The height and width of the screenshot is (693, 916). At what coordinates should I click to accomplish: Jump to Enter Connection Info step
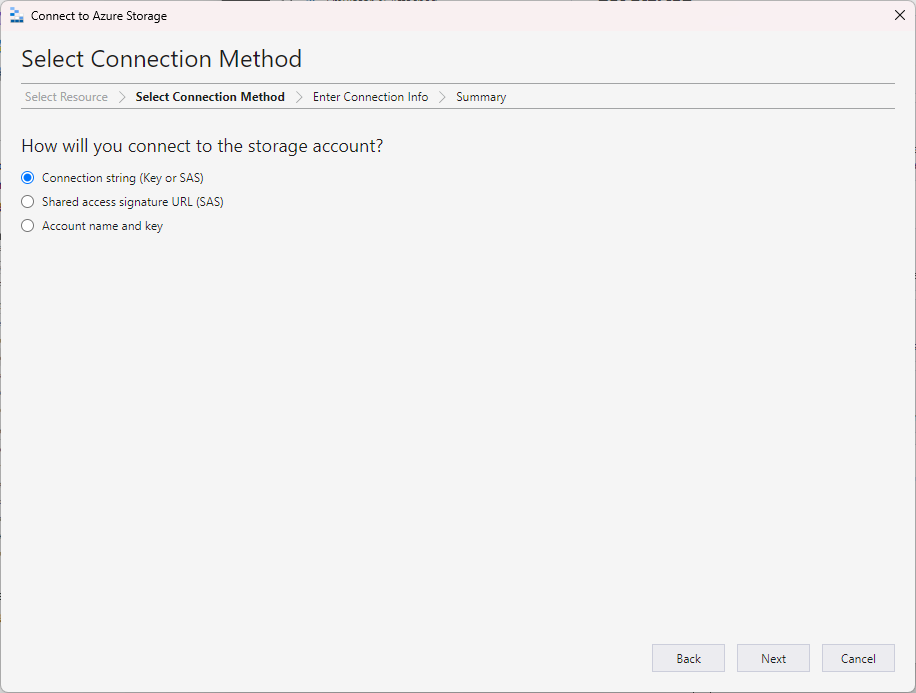[370, 97]
